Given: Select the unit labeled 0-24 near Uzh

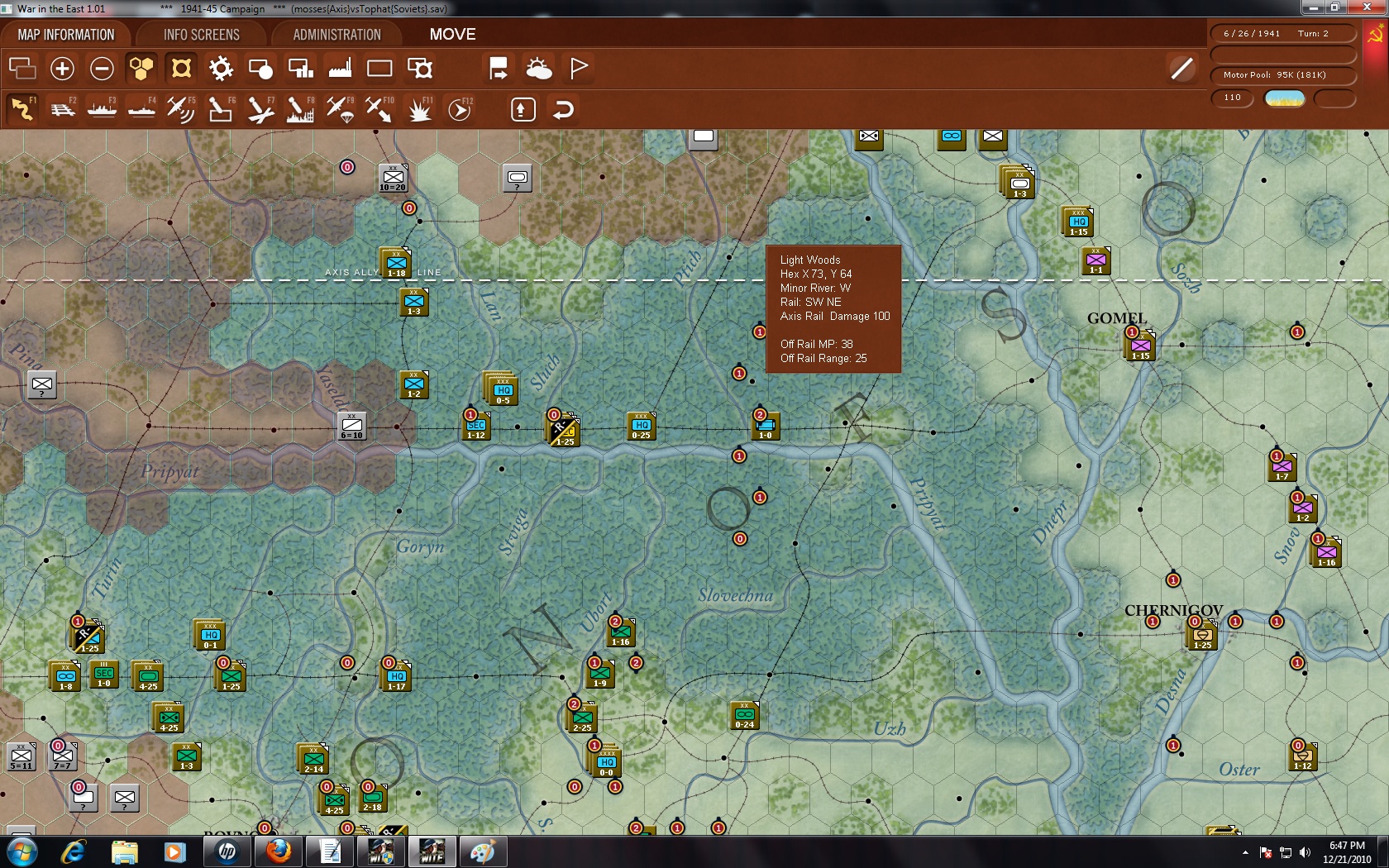Looking at the screenshot, I should [744, 715].
